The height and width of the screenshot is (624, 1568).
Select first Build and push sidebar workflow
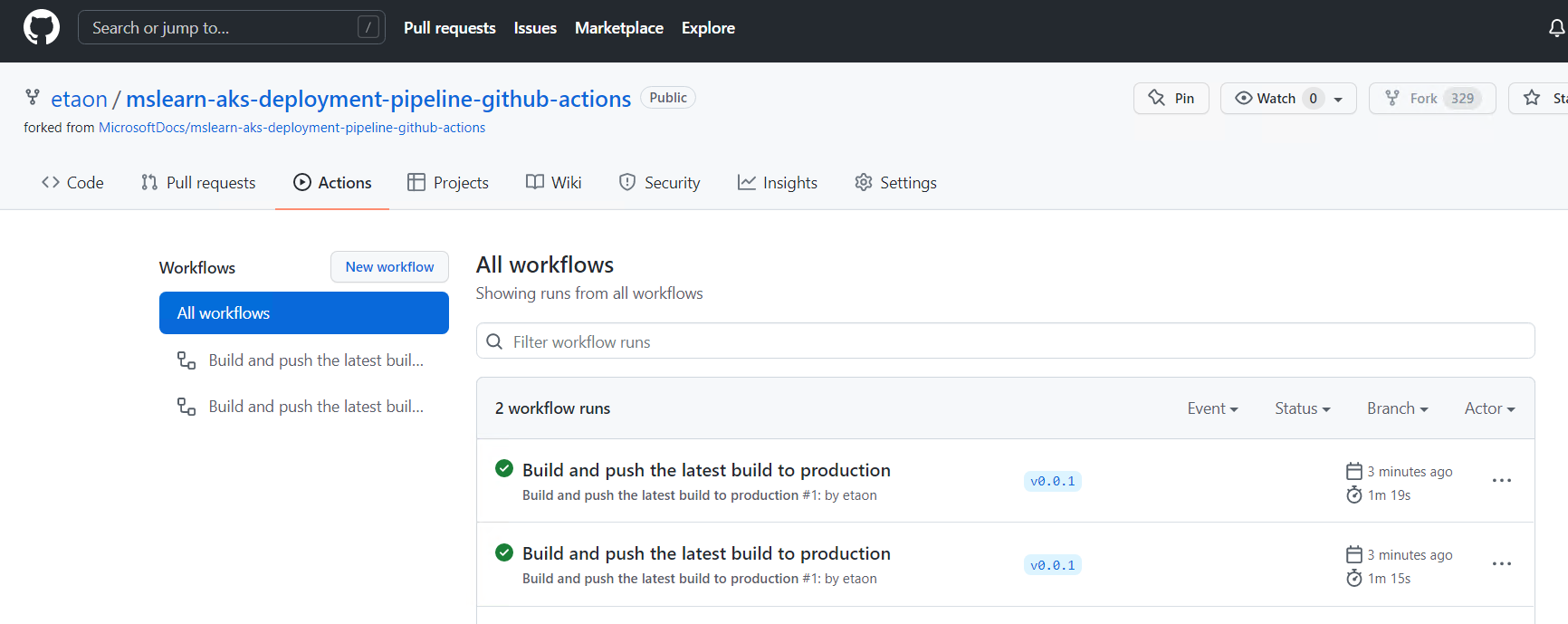[x=304, y=360]
